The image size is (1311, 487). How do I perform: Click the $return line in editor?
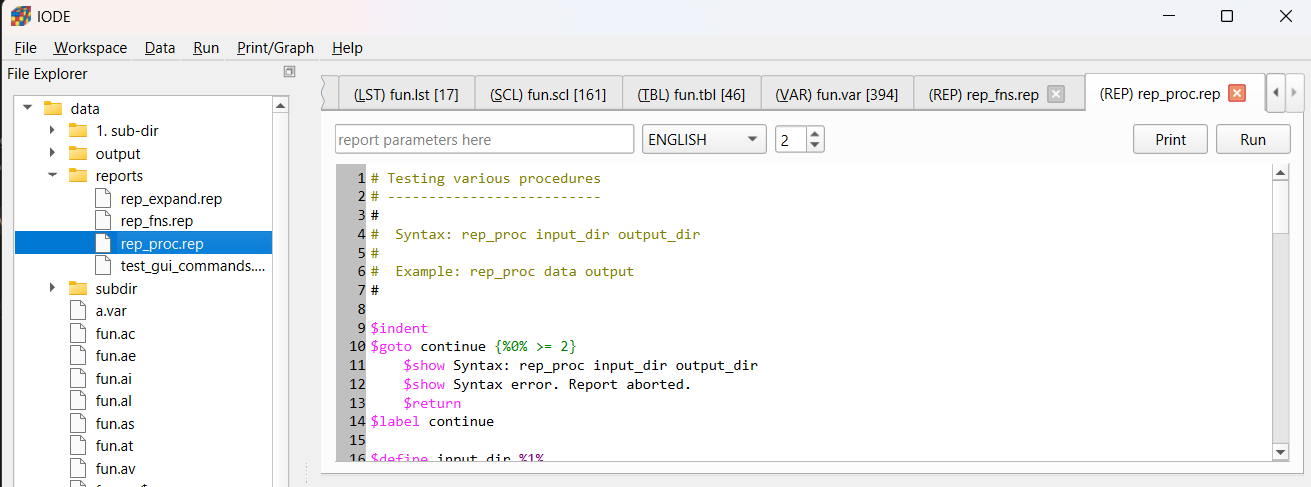432,403
